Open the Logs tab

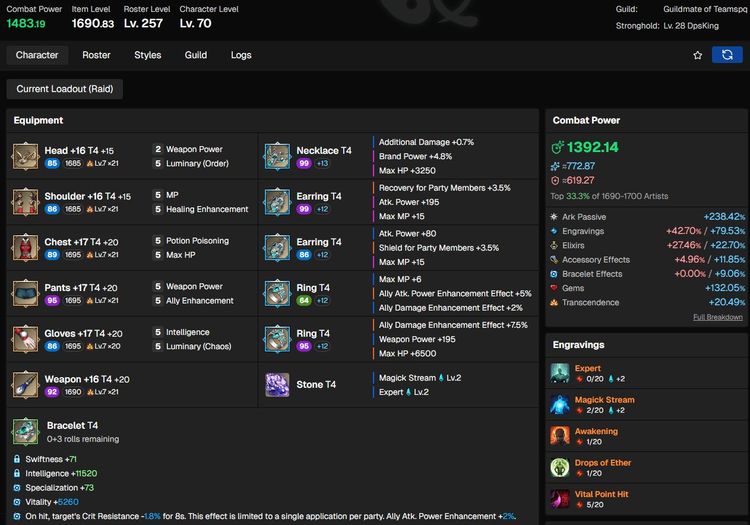tap(241, 55)
